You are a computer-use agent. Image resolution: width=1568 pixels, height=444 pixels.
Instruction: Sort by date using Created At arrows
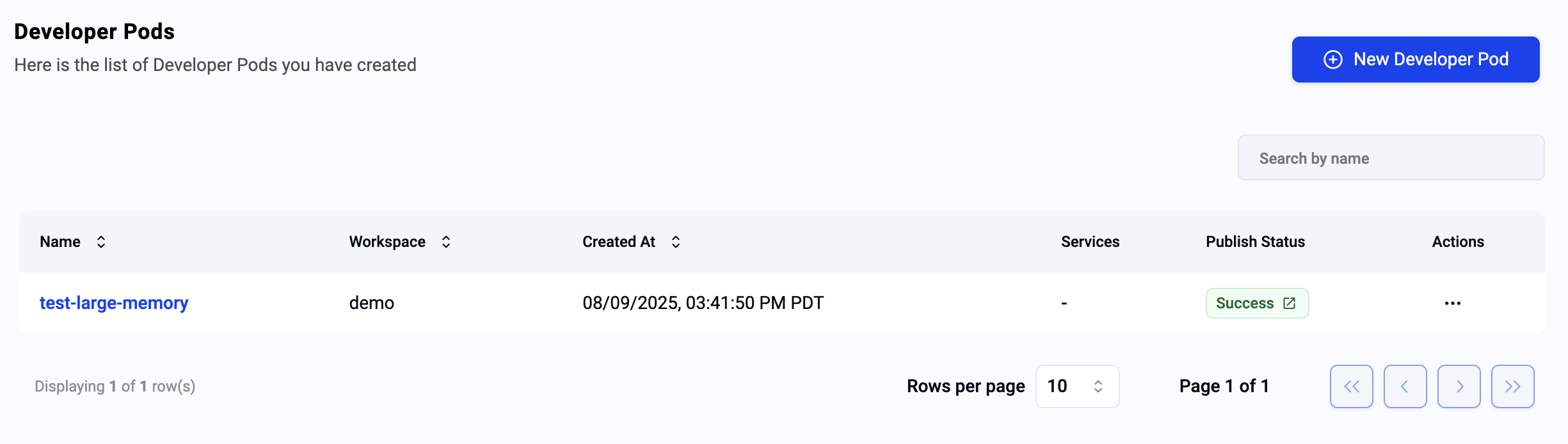676,242
